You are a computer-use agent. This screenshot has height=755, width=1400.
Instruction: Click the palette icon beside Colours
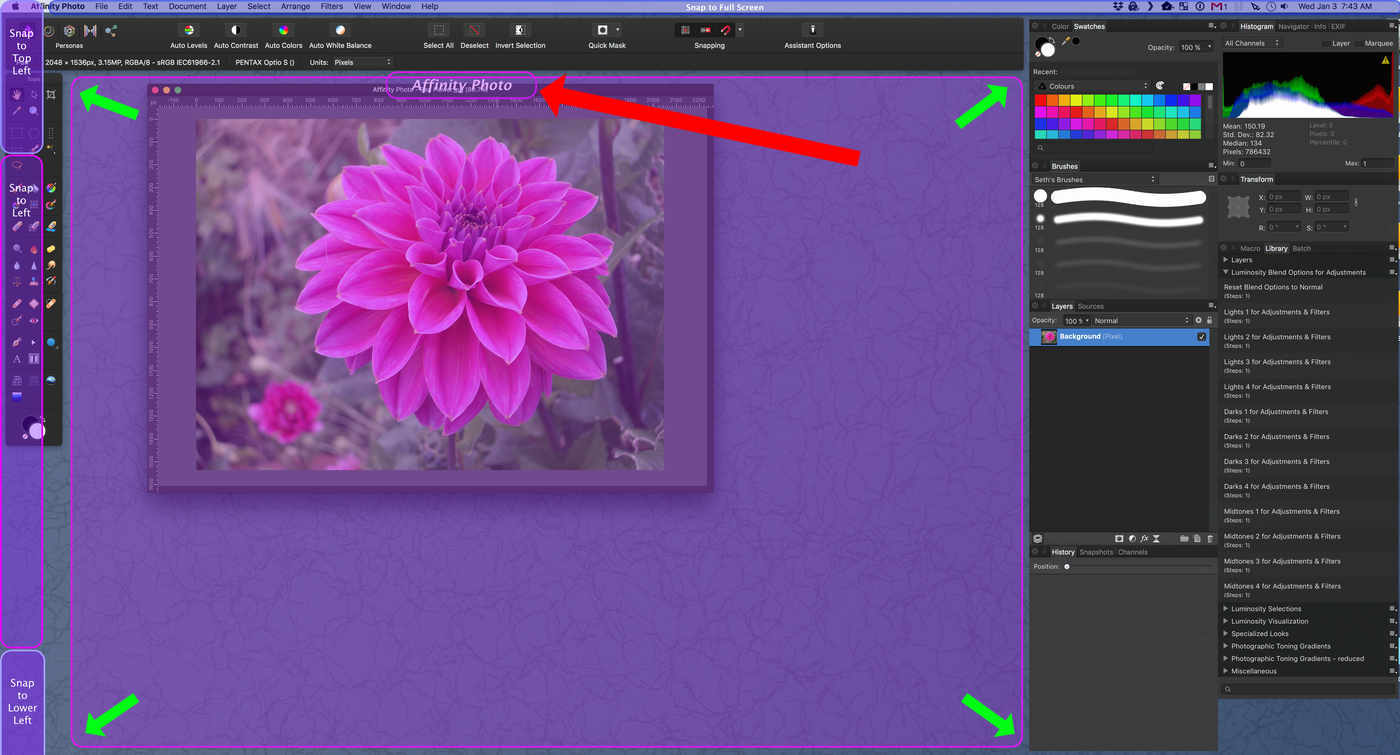pos(1160,86)
